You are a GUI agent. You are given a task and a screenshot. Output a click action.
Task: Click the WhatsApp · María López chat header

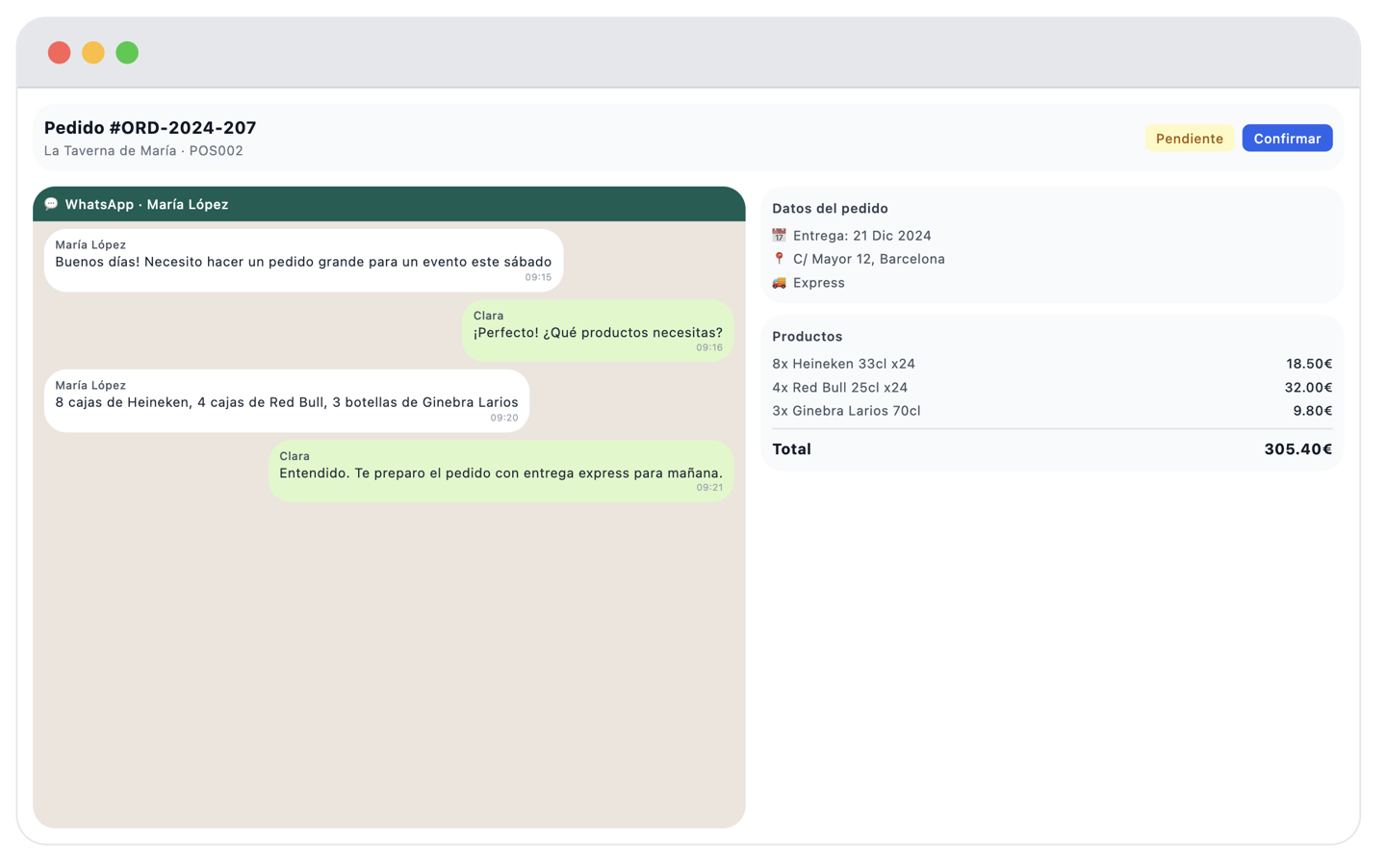pos(389,204)
